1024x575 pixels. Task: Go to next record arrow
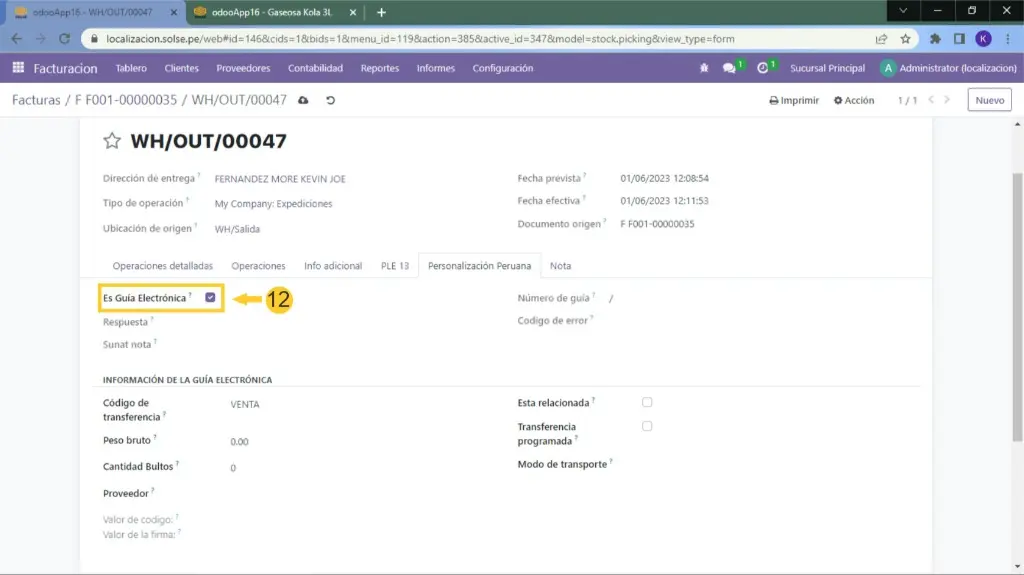[x=950, y=100]
